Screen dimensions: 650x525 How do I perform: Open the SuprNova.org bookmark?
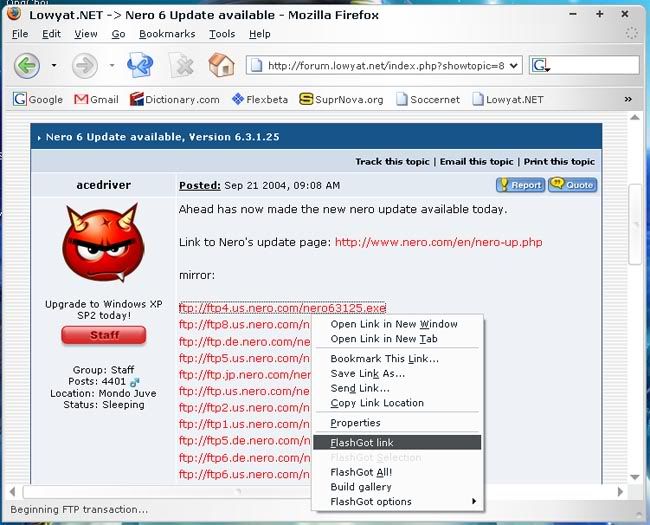341,100
